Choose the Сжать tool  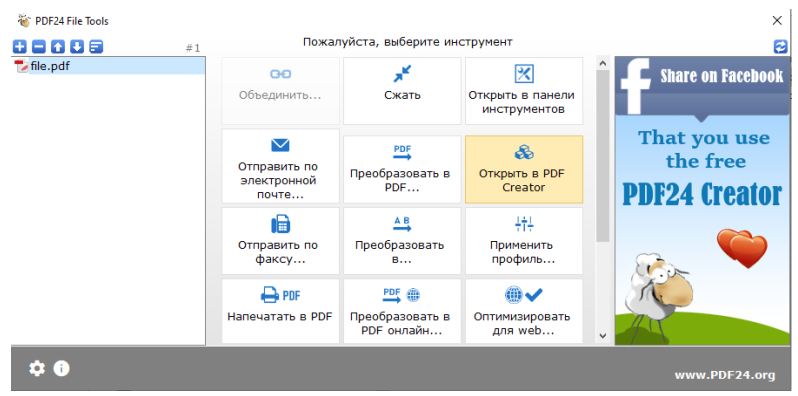[402, 91]
